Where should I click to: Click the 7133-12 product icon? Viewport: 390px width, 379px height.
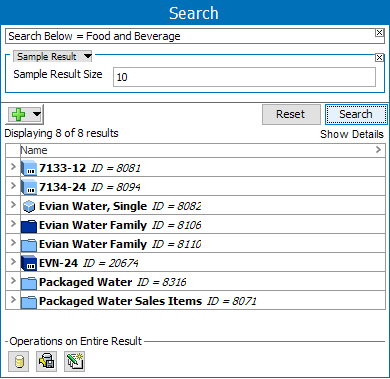[29, 168]
